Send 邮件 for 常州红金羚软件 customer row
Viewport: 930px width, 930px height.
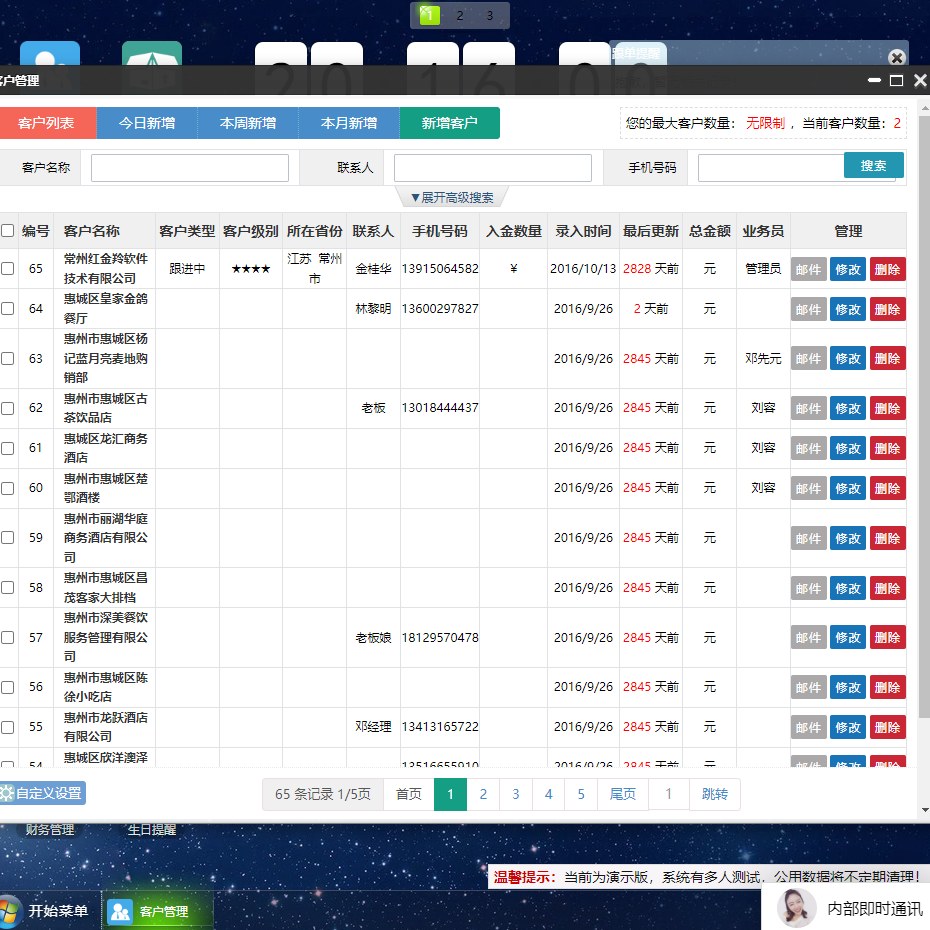tap(808, 268)
